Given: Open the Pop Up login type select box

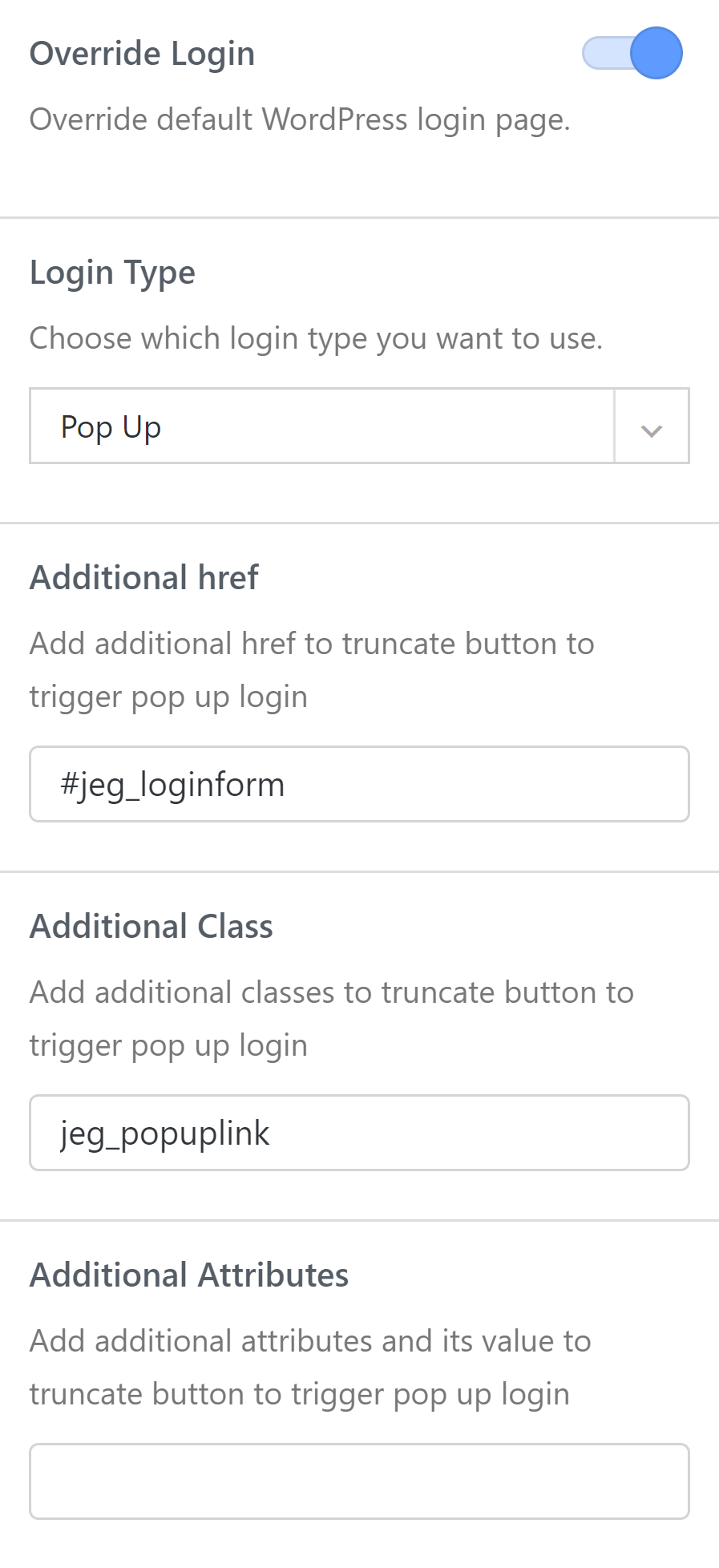Looking at the screenshot, I should (x=322, y=426).
